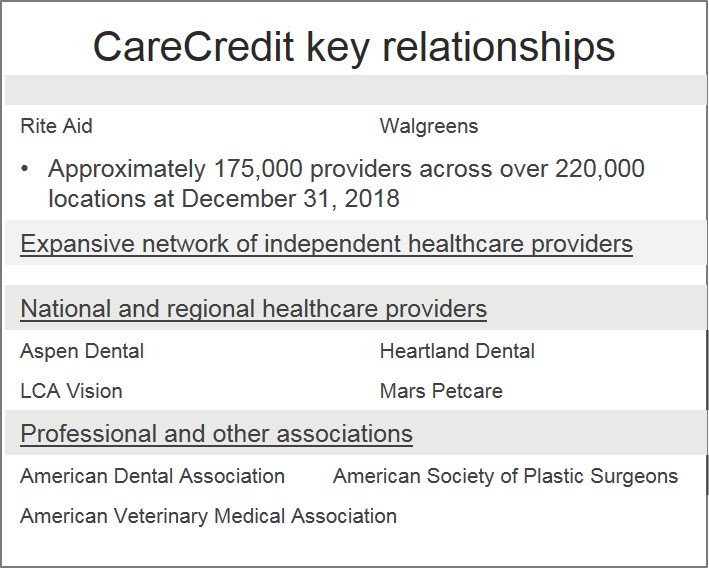Open "Expansive network of independent healthcare providers" heading
The height and width of the screenshot is (571, 709).
click(326, 244)
